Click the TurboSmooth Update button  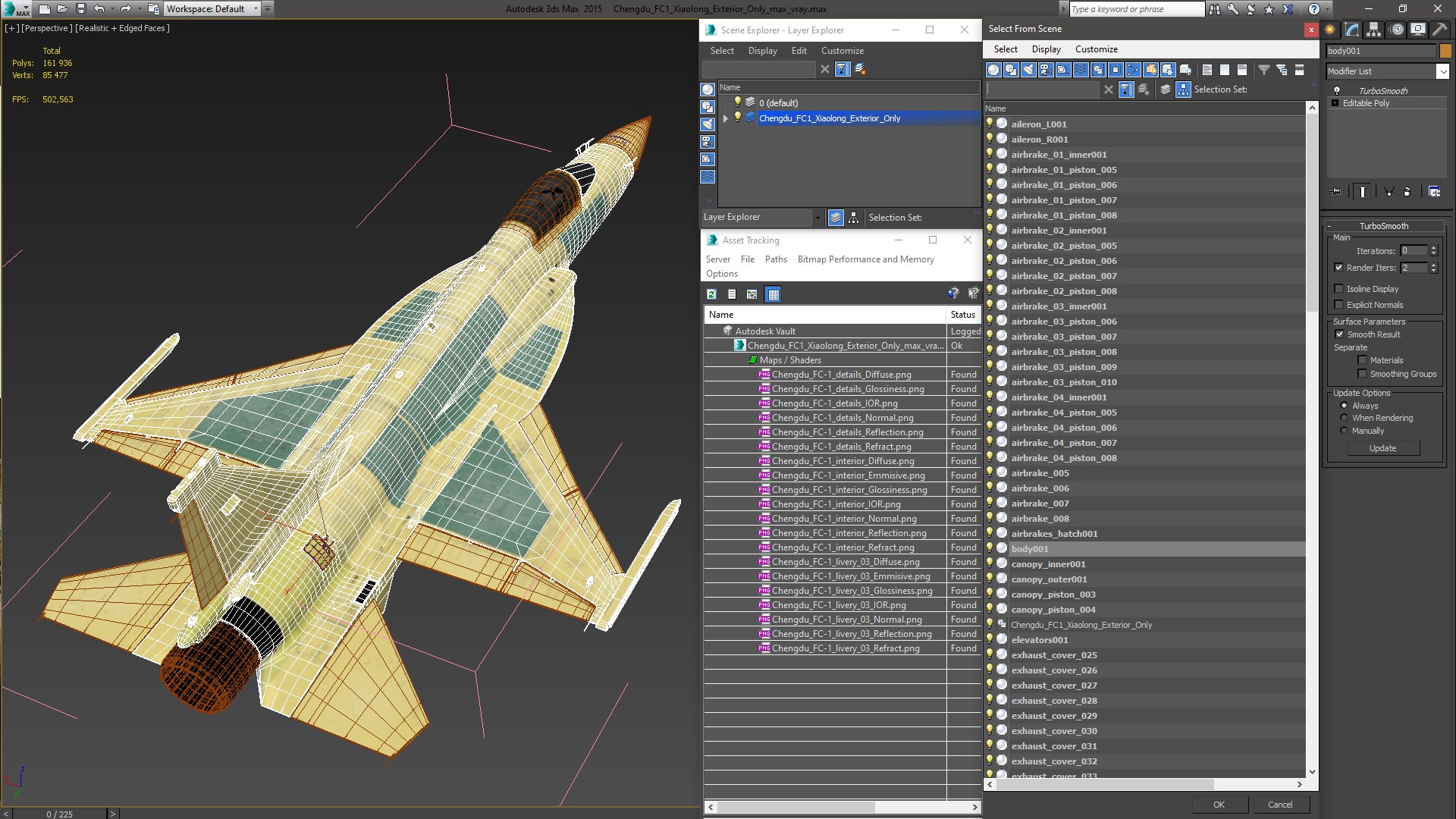[x=1382, y=448]
